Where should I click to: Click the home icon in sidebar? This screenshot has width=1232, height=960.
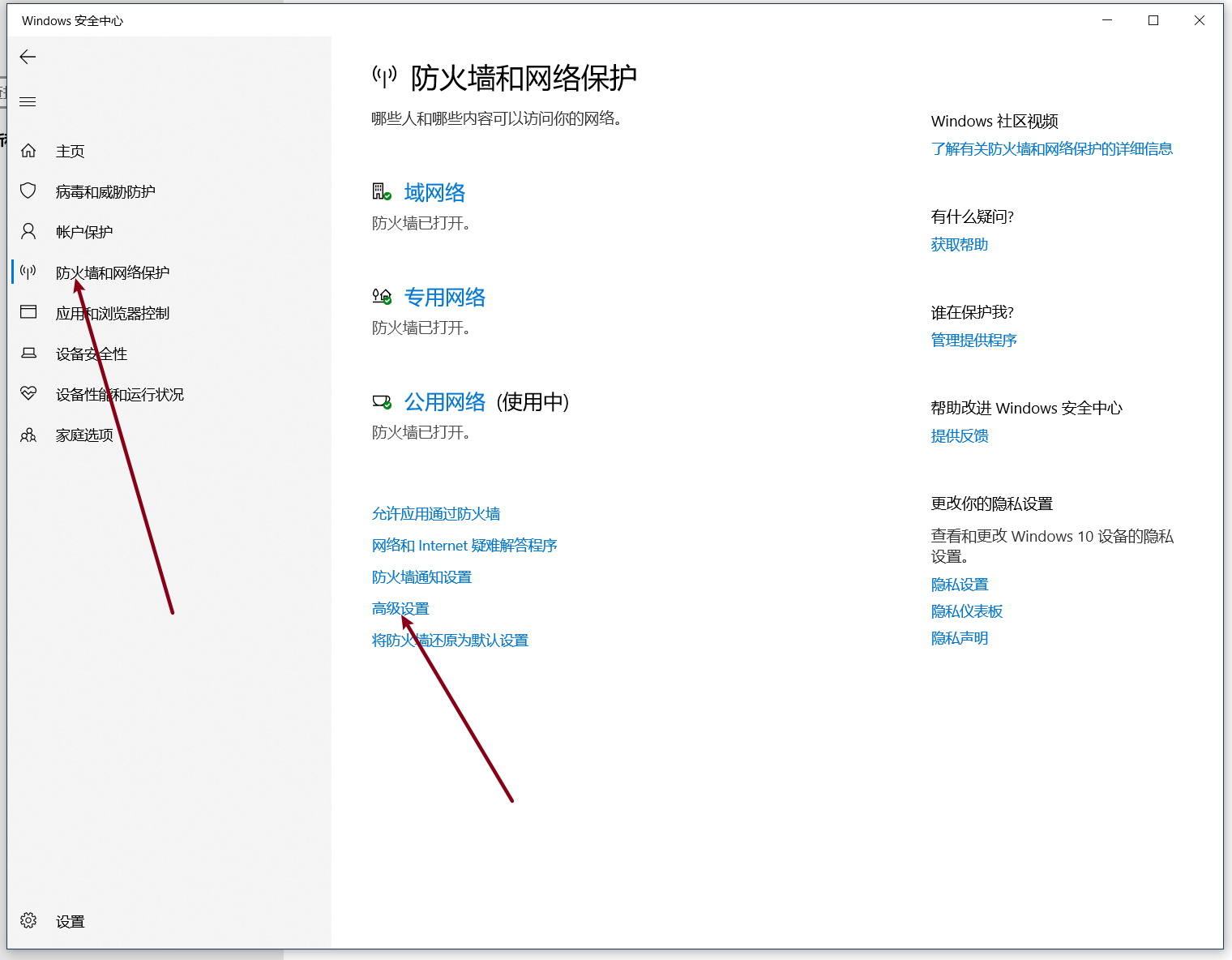tap(28, 151)
